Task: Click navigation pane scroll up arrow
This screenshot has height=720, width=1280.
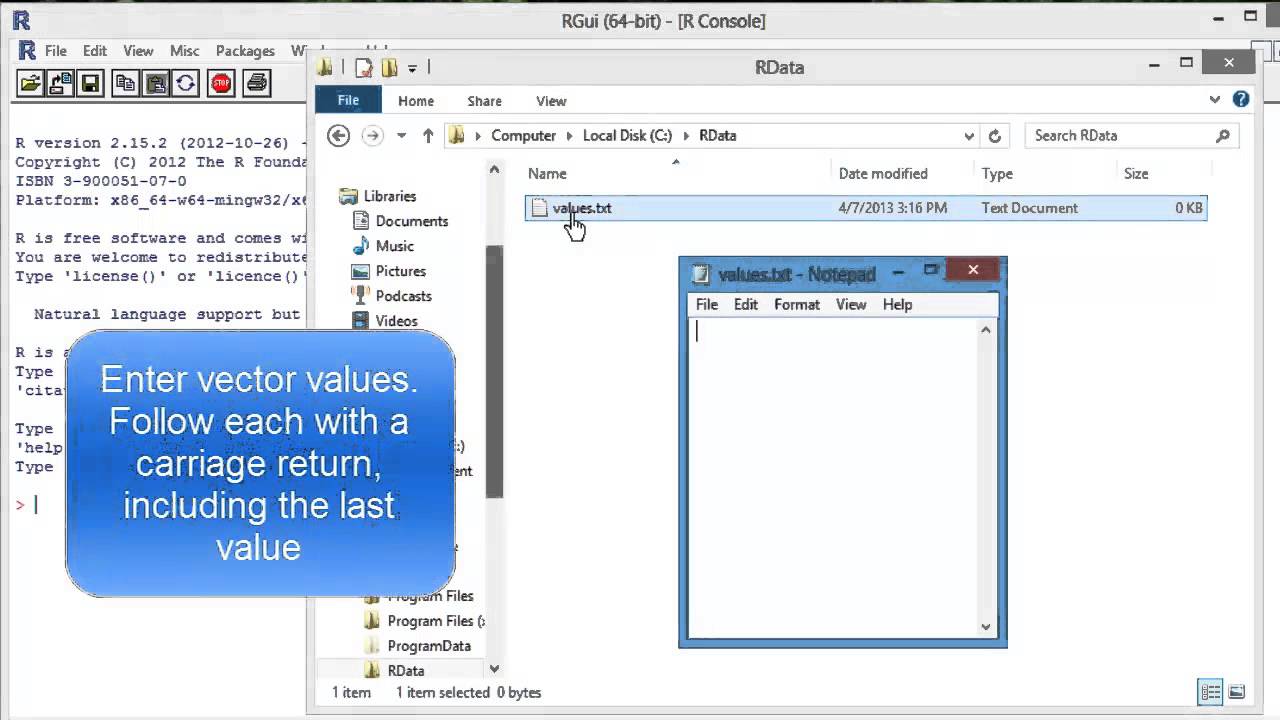Action: point(494,170)
